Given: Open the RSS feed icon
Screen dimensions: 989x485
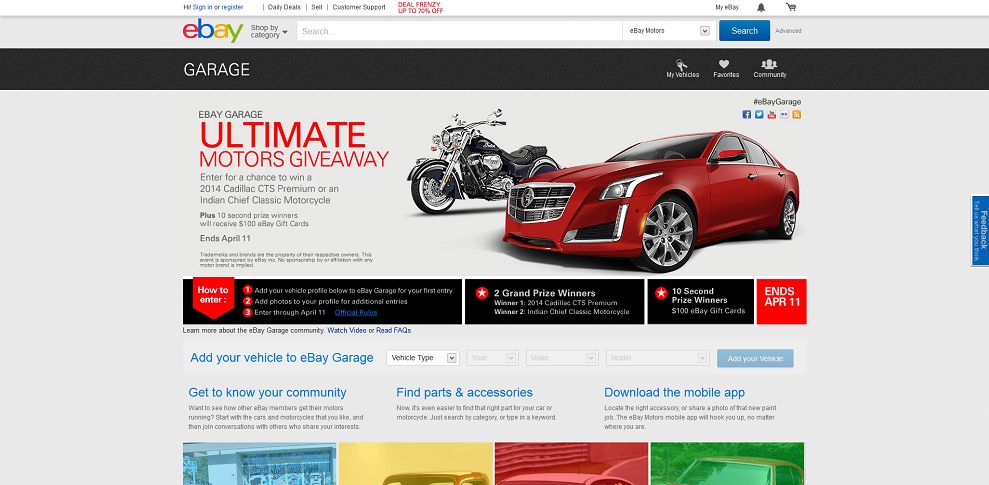Looking at the screenshot, I should (x=797, y=115).
